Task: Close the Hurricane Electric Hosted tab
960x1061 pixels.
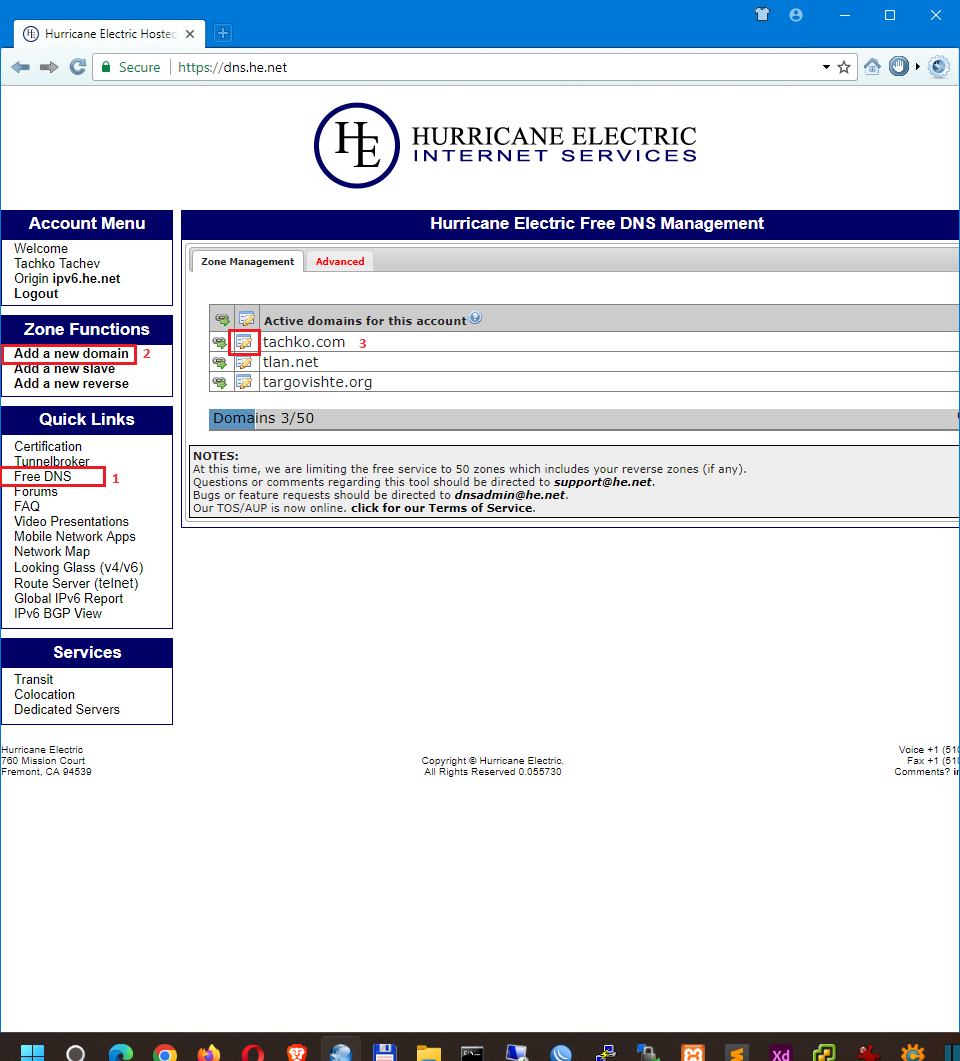Action: (x=190, y=34)
